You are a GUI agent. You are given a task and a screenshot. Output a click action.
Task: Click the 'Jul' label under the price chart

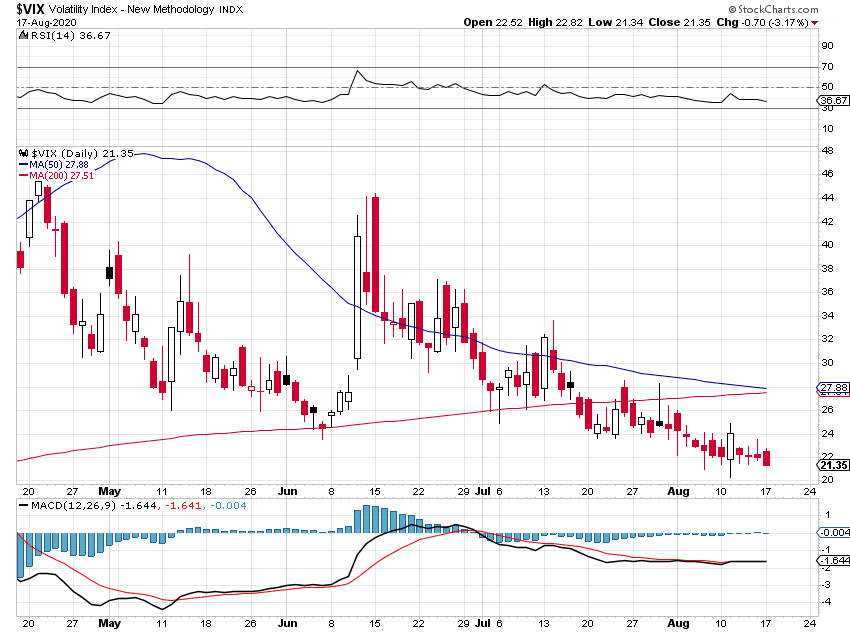coord(482,491)
